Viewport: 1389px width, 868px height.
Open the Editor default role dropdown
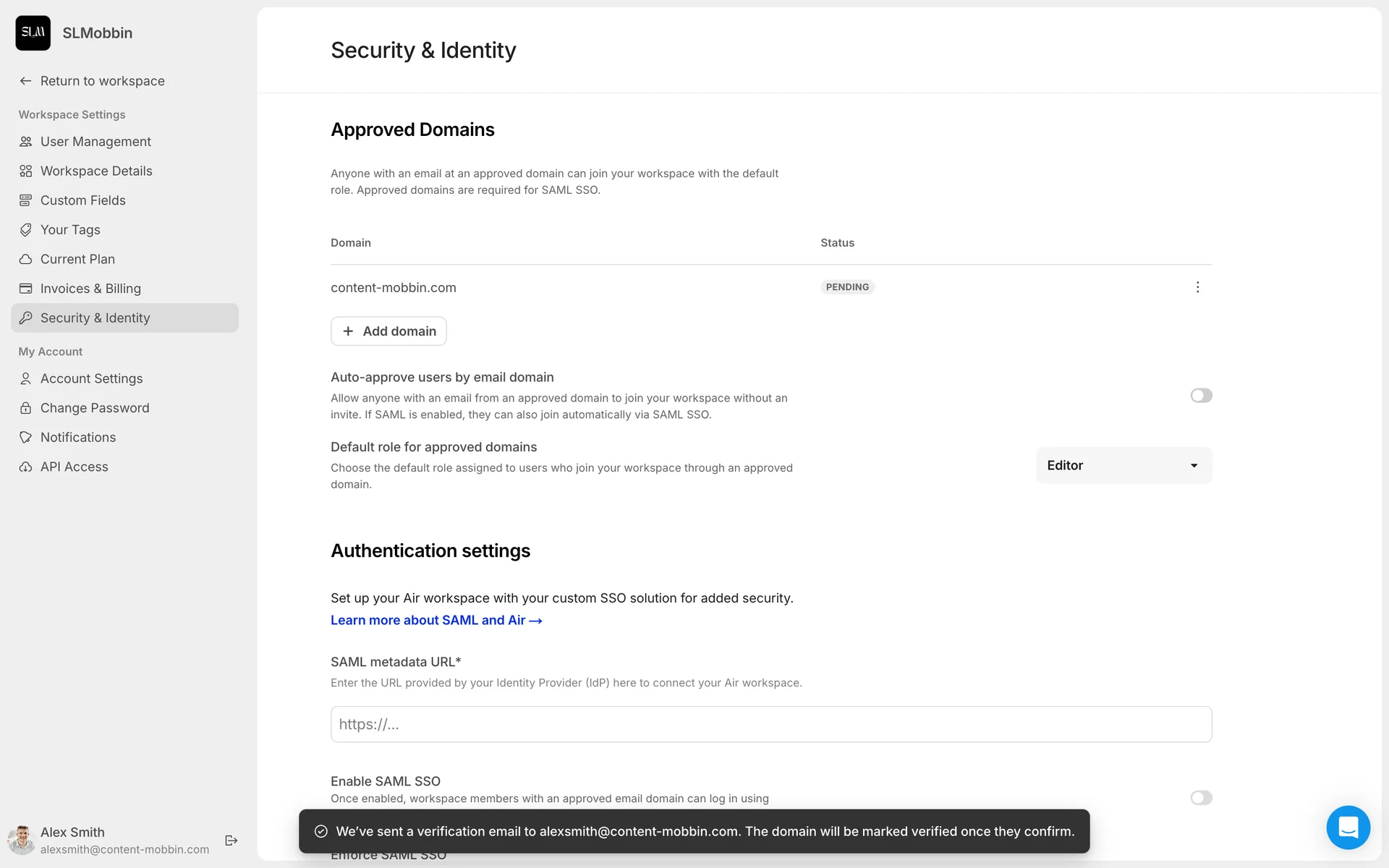1123,465
